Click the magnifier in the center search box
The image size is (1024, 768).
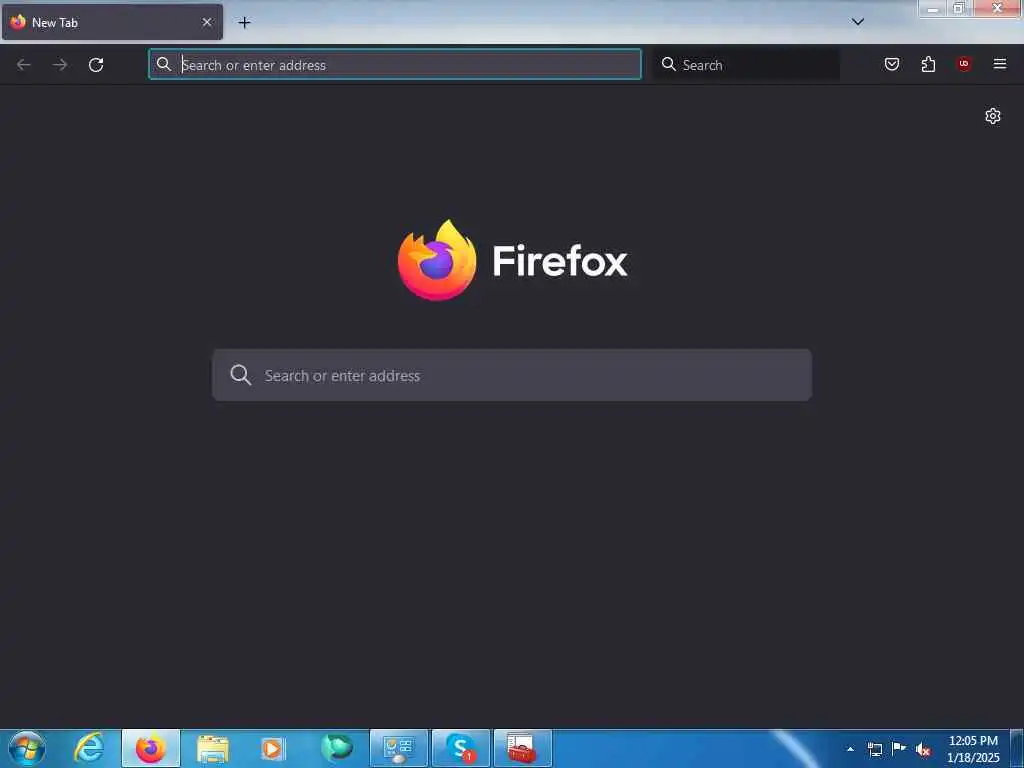point(240,375)
